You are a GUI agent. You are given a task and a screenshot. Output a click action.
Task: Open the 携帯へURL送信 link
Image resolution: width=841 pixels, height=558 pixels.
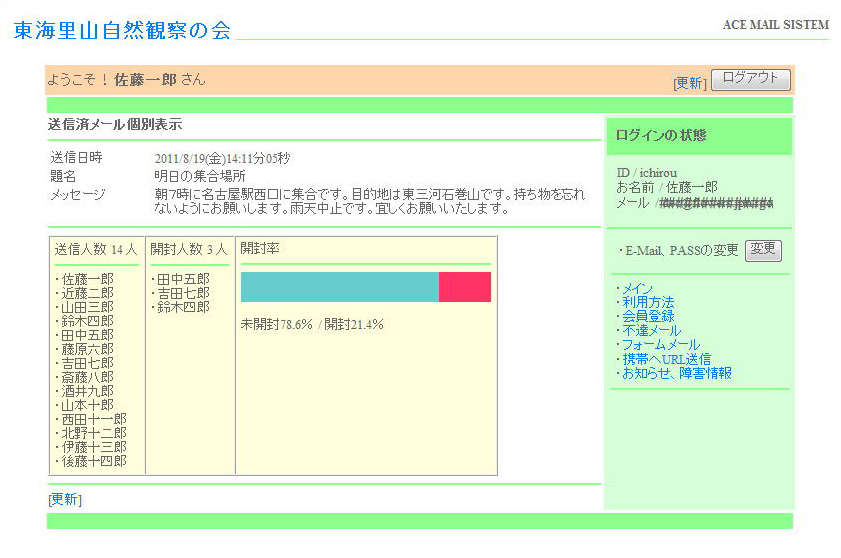tap(666, 359)
